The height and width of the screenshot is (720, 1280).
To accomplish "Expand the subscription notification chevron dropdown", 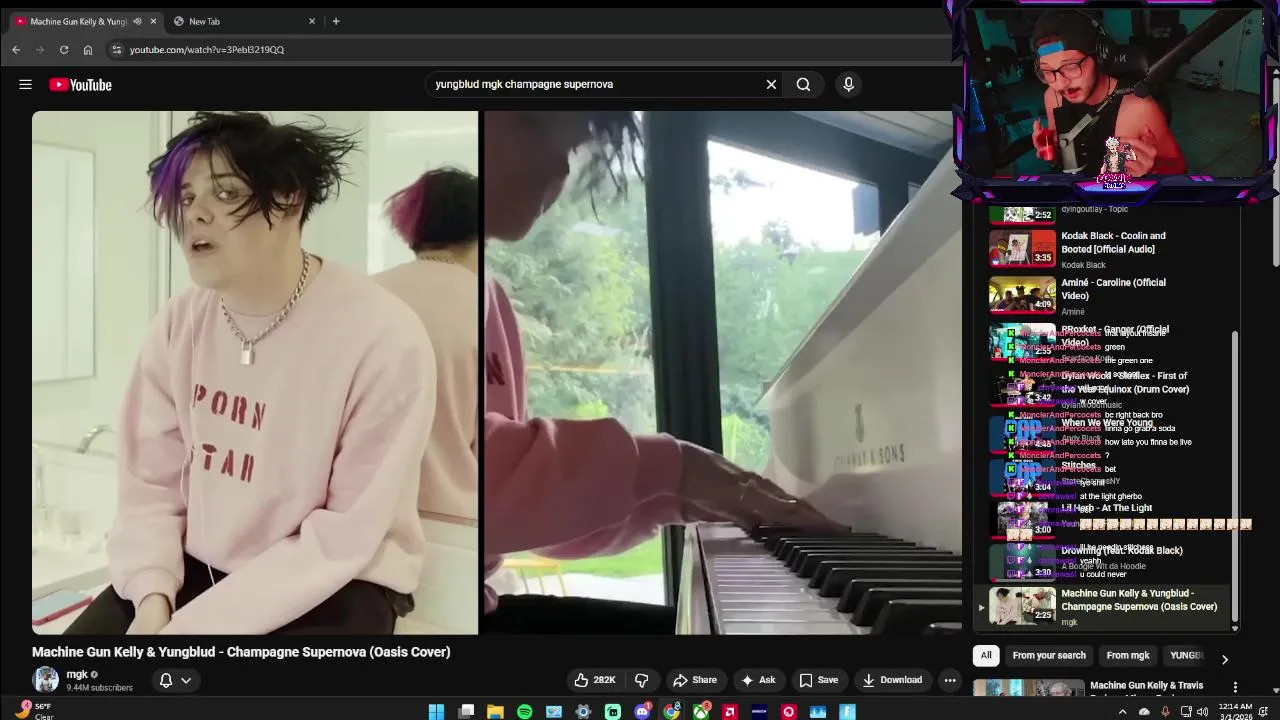I will [186, 680].
